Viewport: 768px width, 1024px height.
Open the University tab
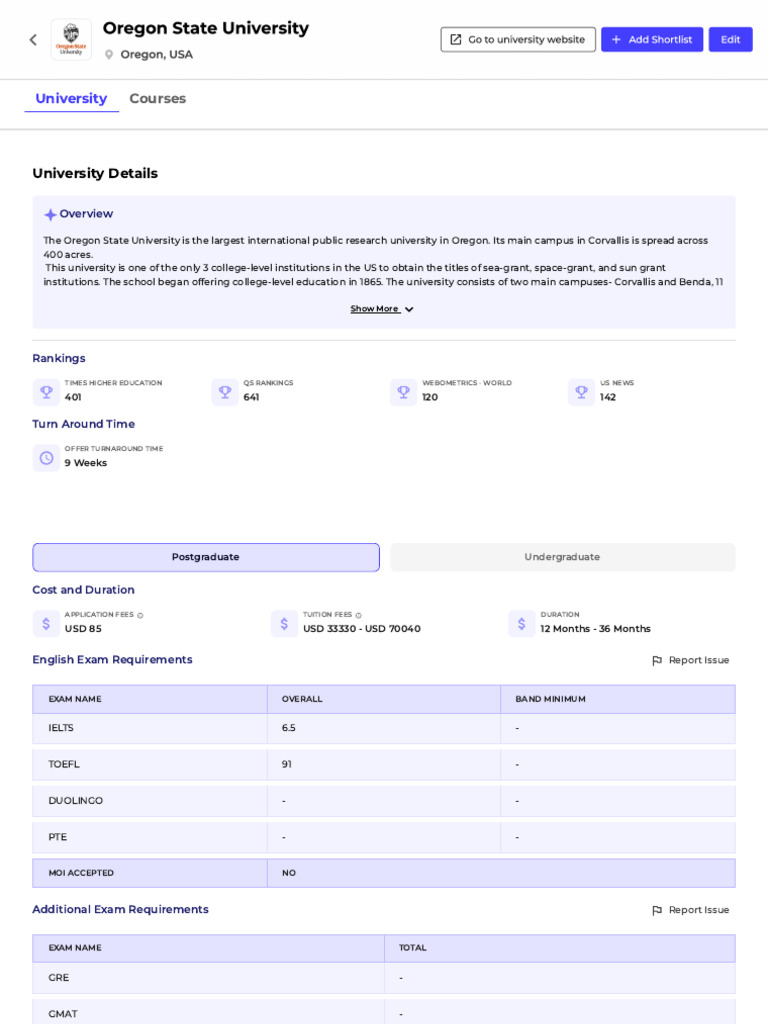coord(71,99)
